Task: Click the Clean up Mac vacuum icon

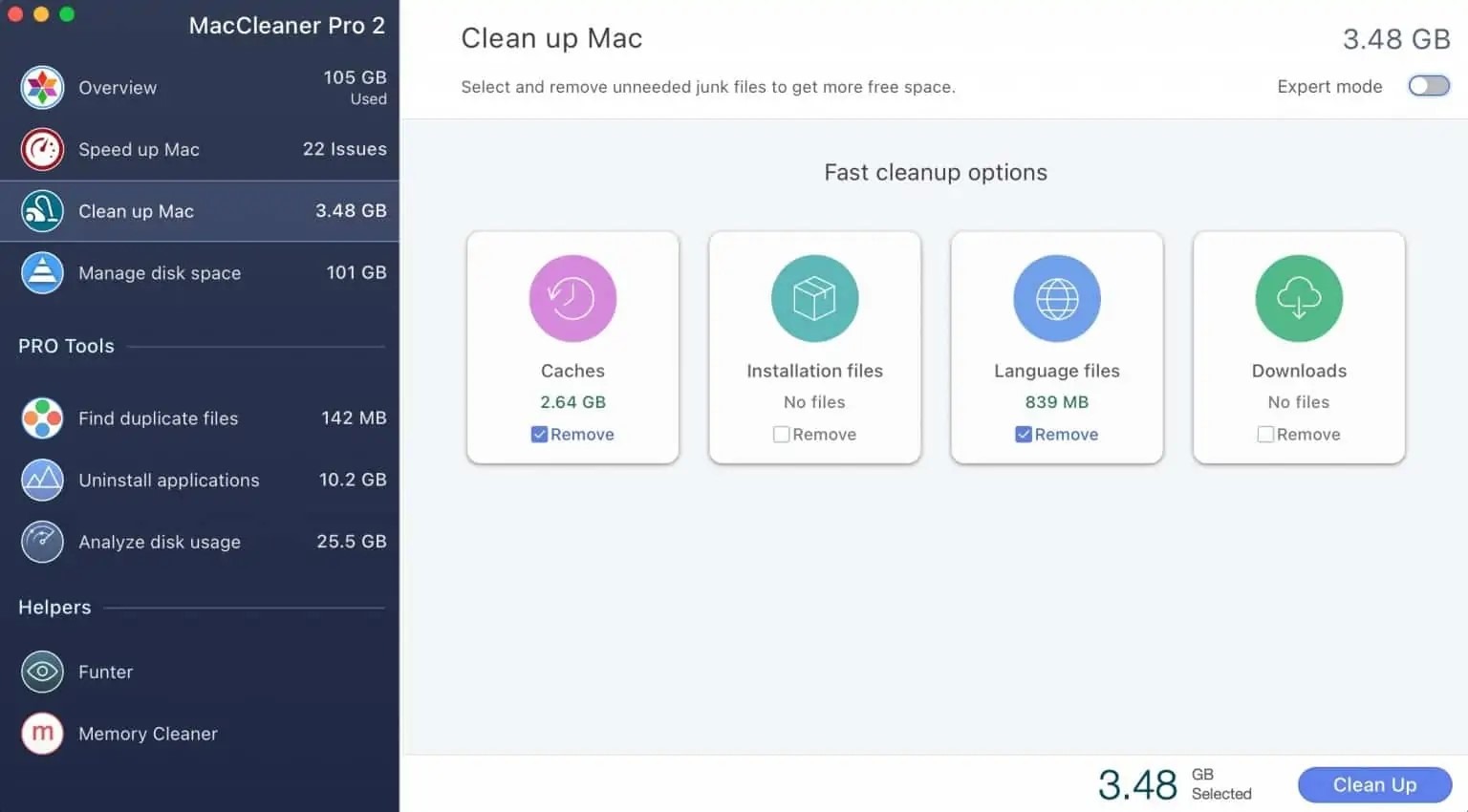Action: point(42,211)
